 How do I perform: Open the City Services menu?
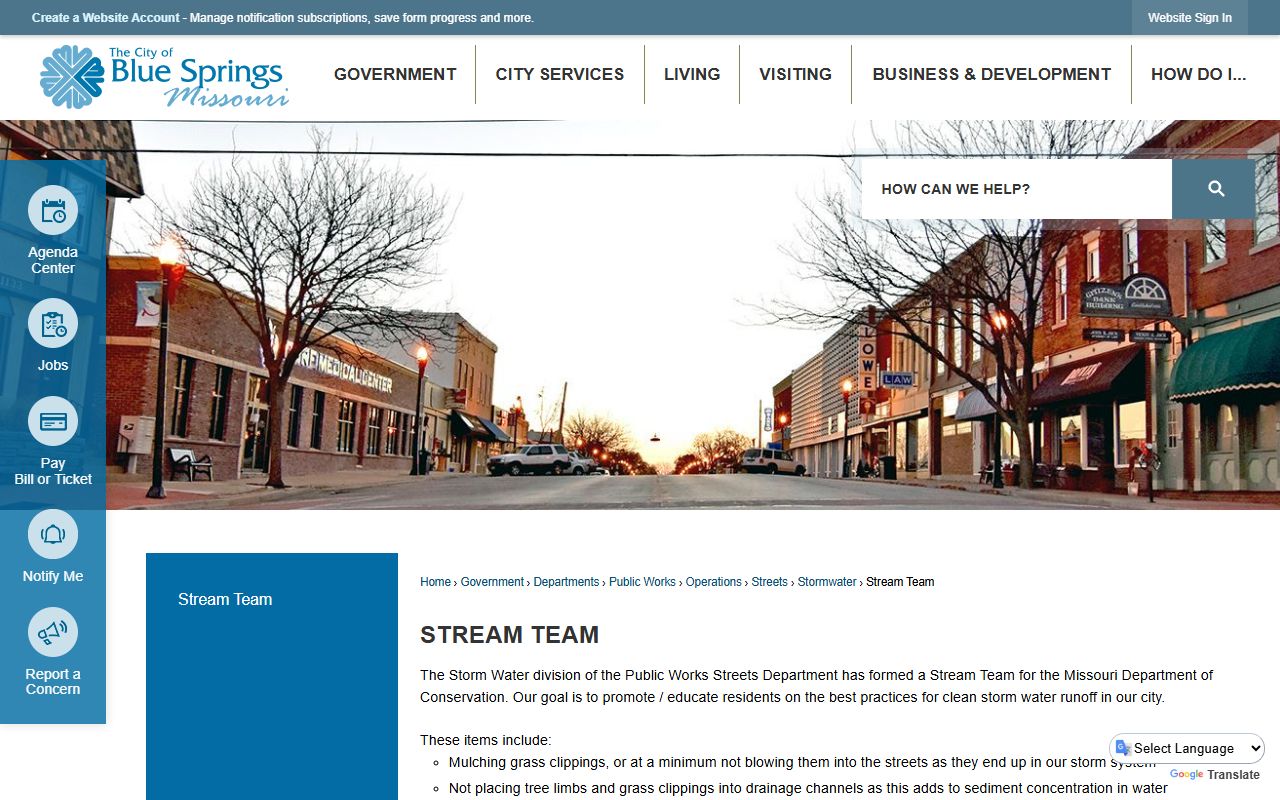560,74
